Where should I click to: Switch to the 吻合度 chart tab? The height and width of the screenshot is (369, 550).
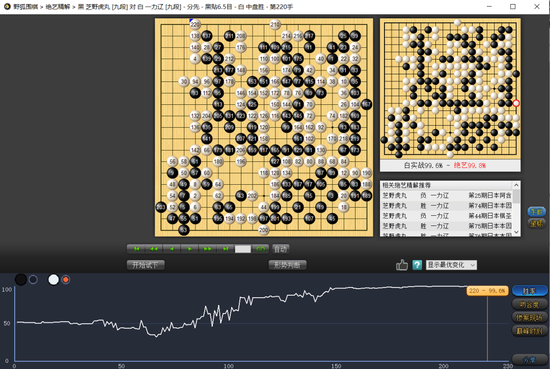tap(530, 304)
